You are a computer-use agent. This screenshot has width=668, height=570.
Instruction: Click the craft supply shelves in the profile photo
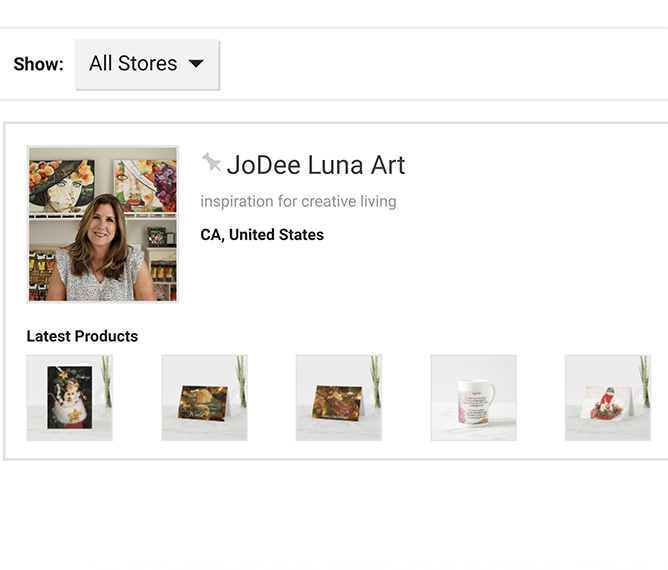pyautogui.click(x=44, y=270)
